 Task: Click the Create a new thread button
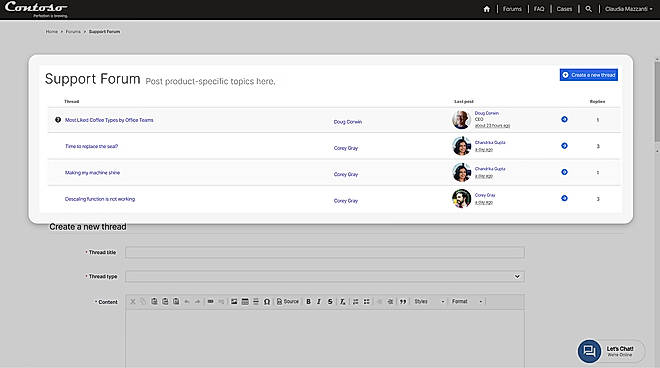[589, 75]
